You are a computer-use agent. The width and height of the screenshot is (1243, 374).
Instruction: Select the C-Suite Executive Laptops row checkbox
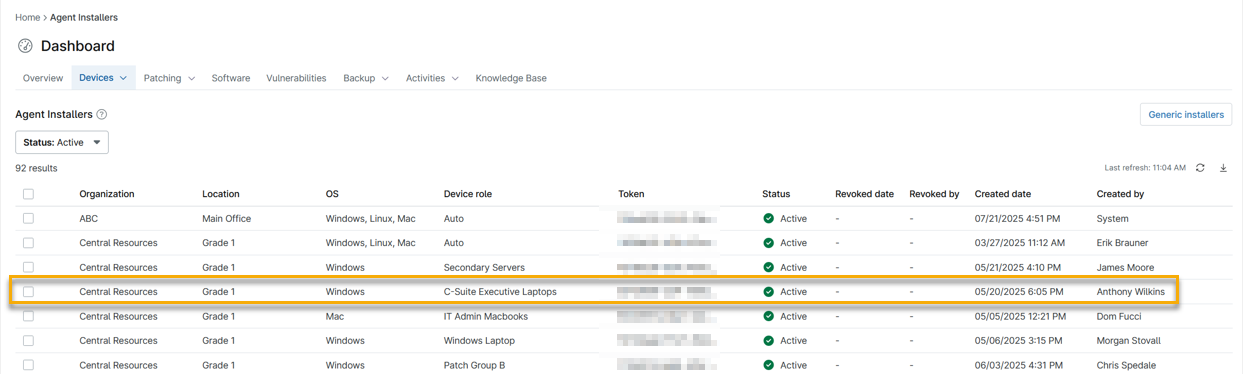tap(28, 292)
